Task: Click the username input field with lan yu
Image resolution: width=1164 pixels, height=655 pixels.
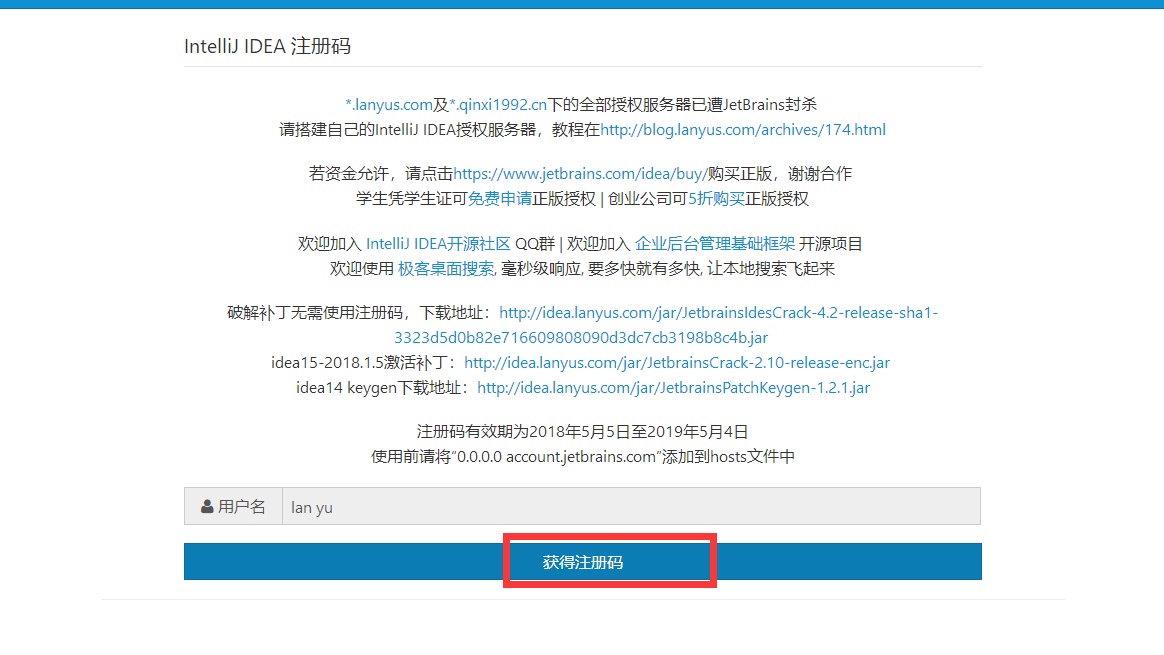Action: point(631,506)
